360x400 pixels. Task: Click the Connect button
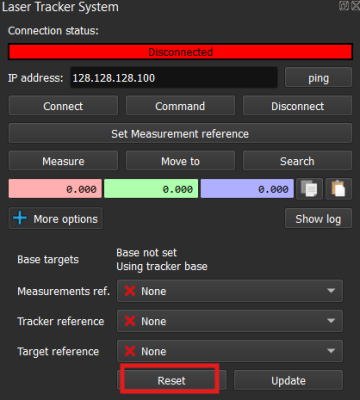[63, 106]
